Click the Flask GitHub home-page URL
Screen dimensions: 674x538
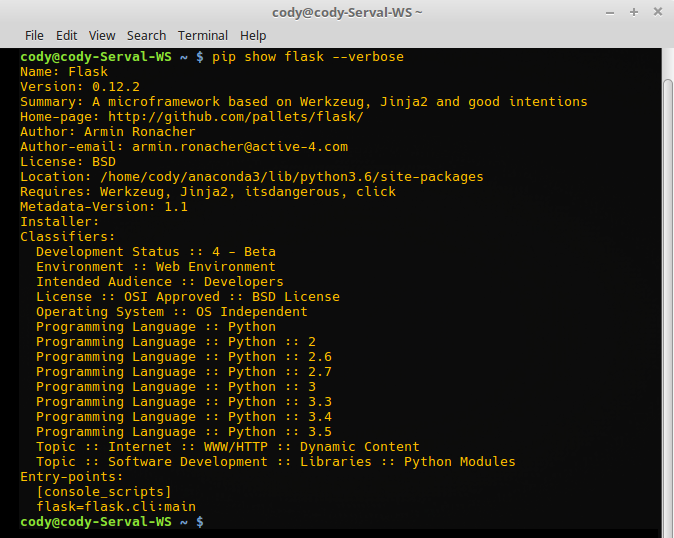click(236, 116)
